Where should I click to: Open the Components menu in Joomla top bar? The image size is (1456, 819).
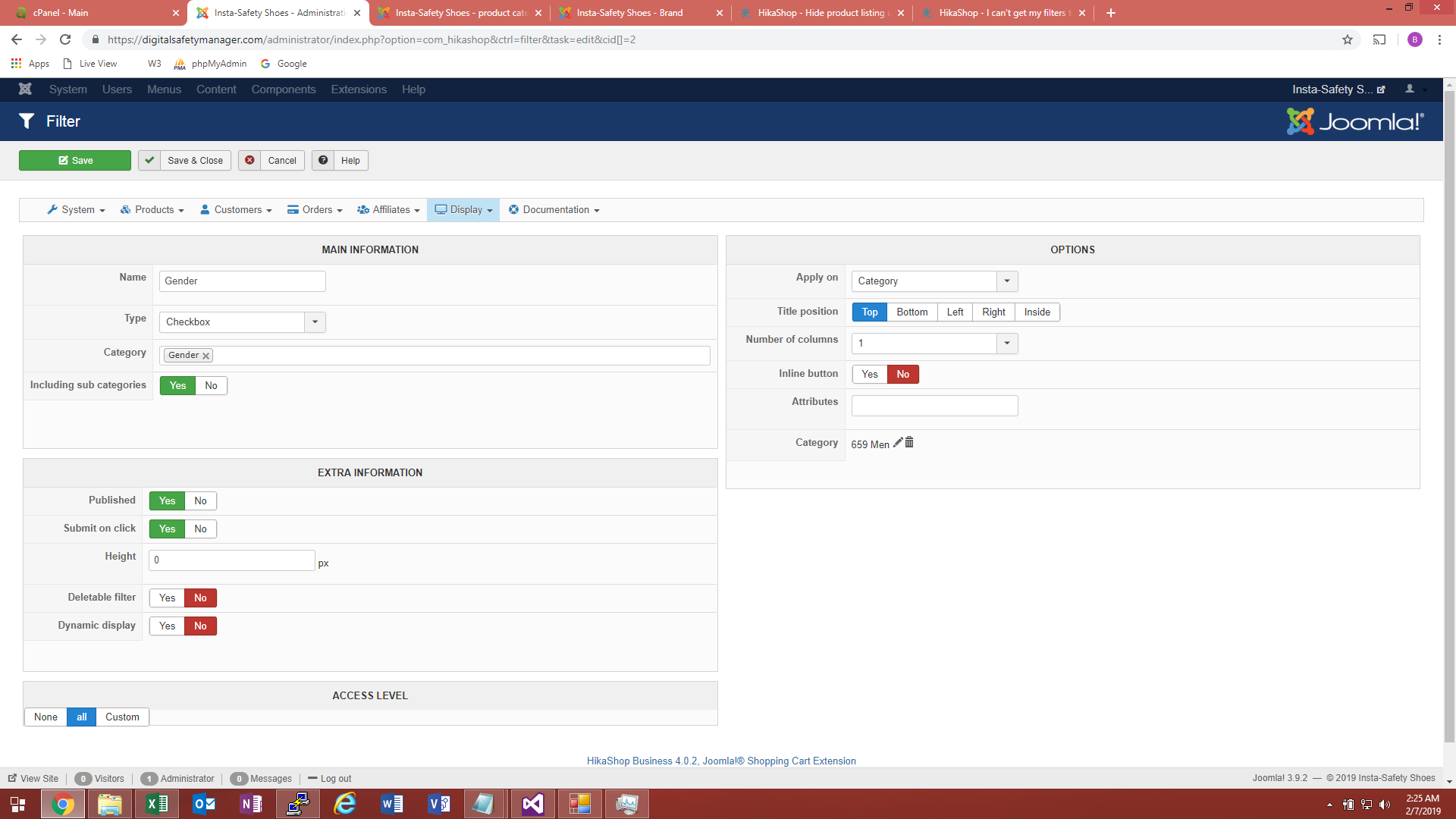(283, 89)
